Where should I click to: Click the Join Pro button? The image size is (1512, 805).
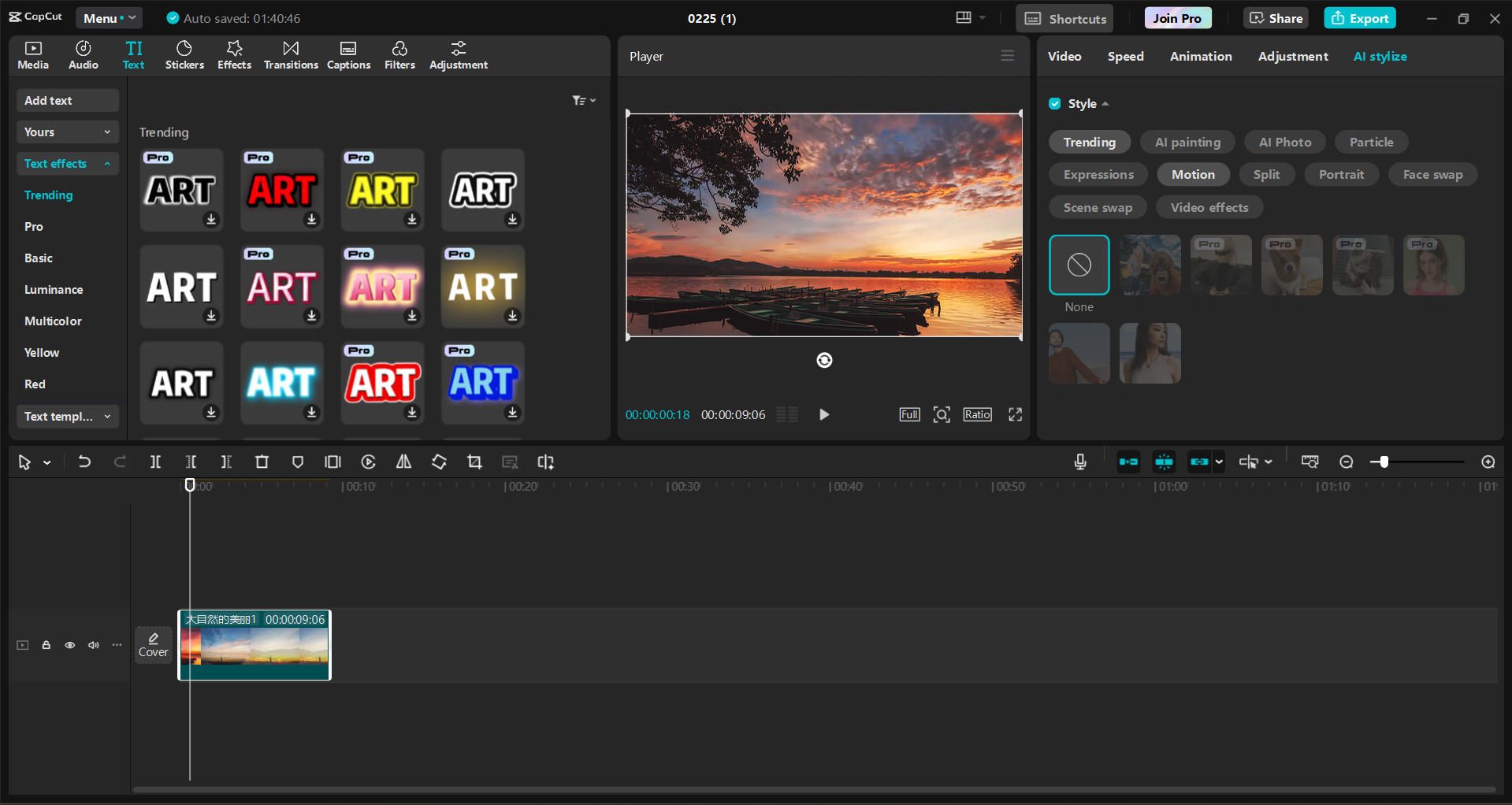click(x=1176, y=17)
